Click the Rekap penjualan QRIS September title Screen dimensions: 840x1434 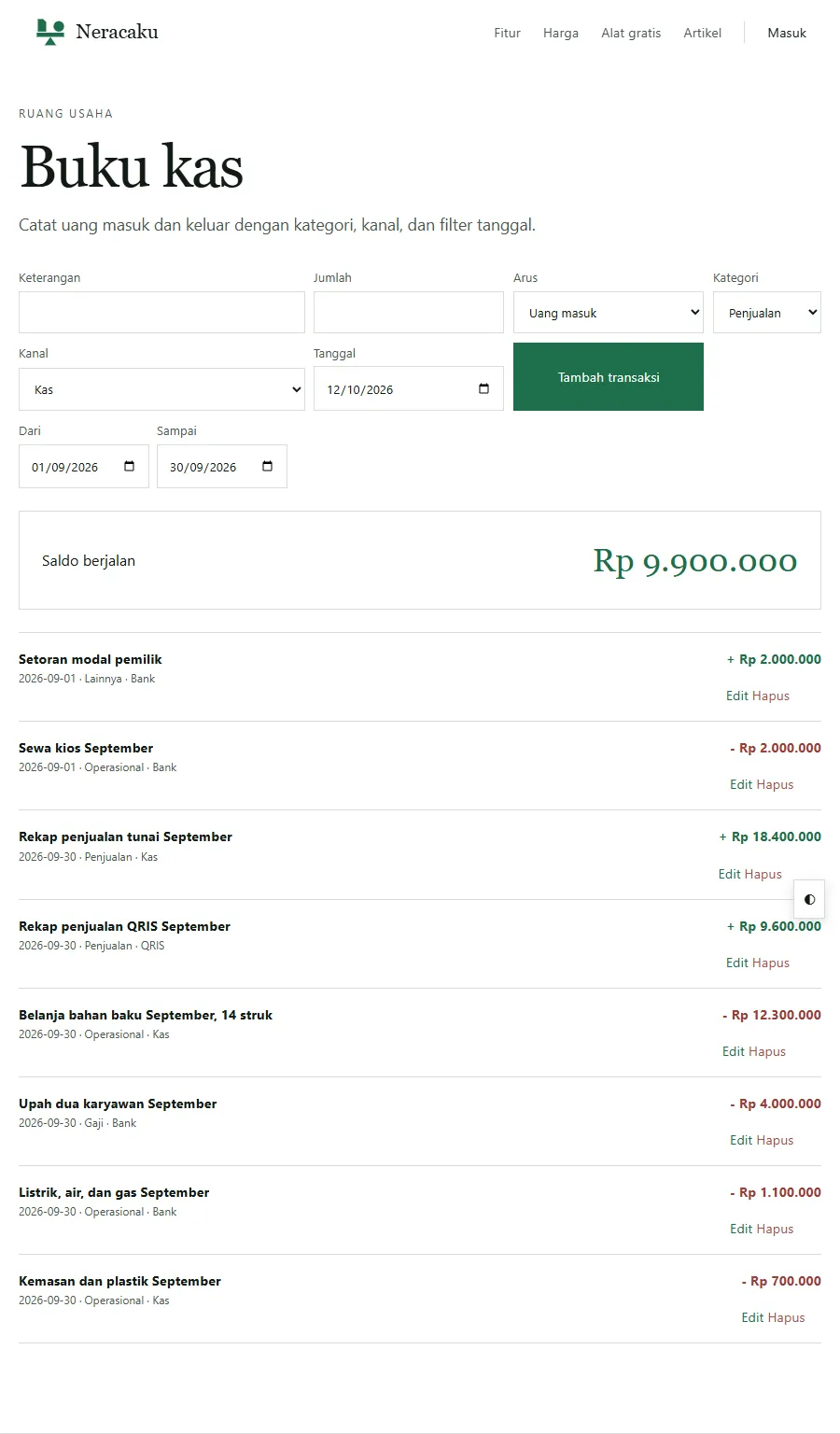[124, 926]
